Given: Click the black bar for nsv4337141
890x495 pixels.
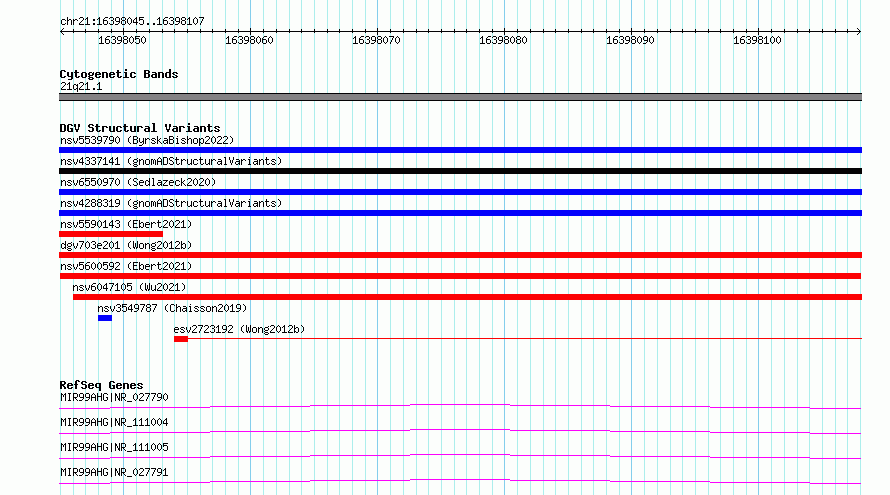Looking at the screenshot, I should click(x=460, y=171).
